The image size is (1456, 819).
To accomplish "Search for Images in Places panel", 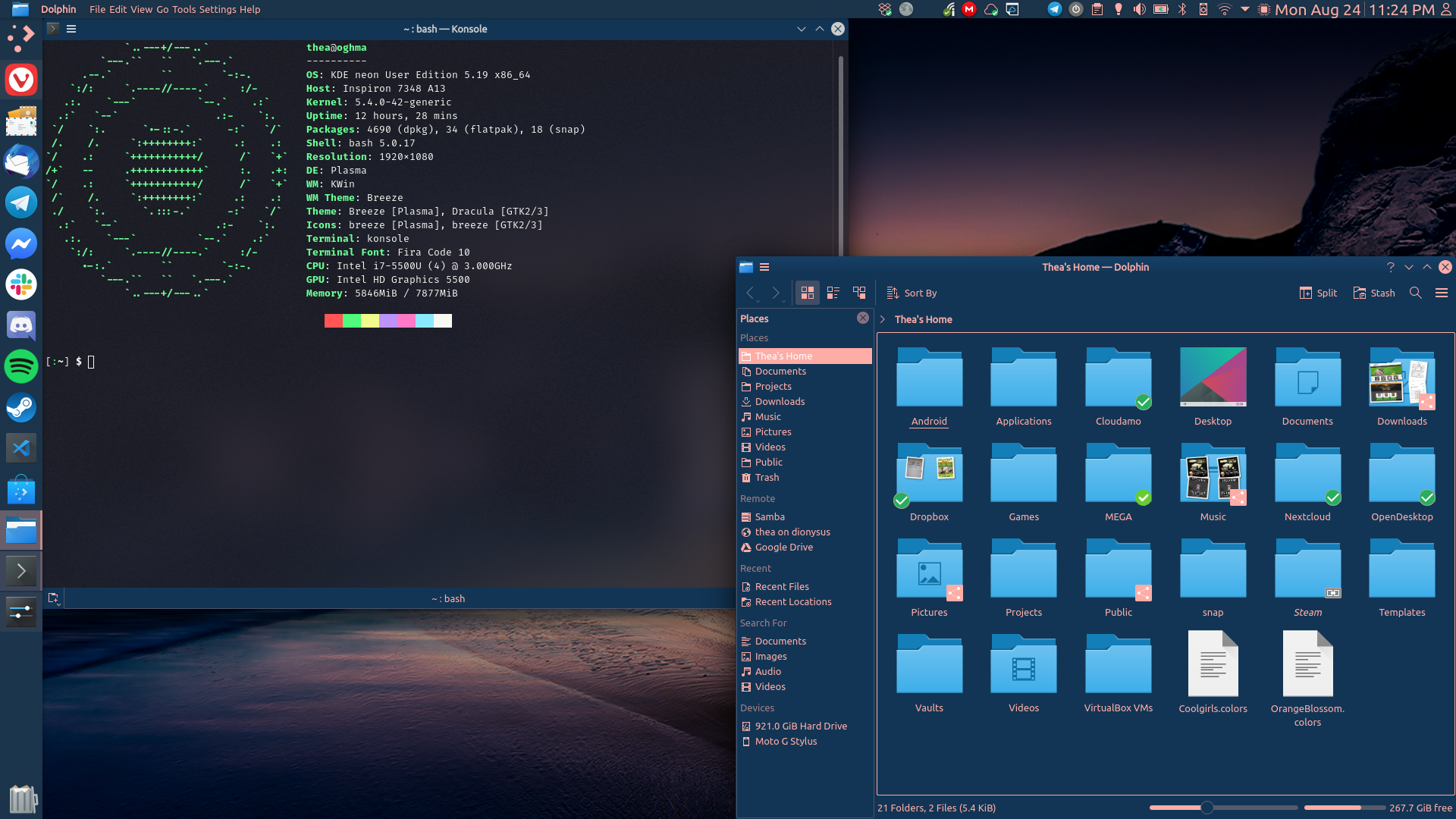I will pos(805,657).
